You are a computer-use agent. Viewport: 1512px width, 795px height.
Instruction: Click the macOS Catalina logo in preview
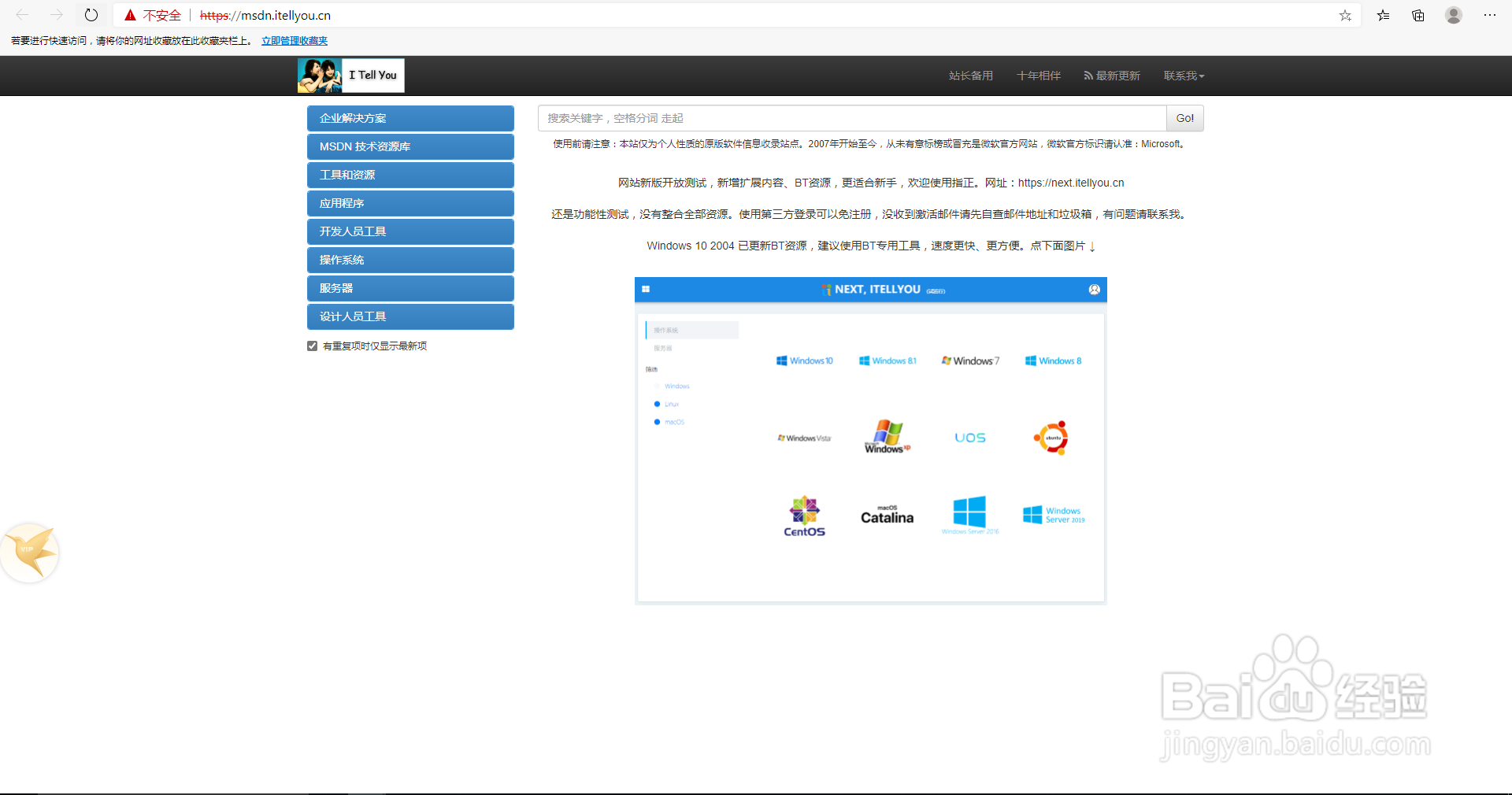pos(888,515)
